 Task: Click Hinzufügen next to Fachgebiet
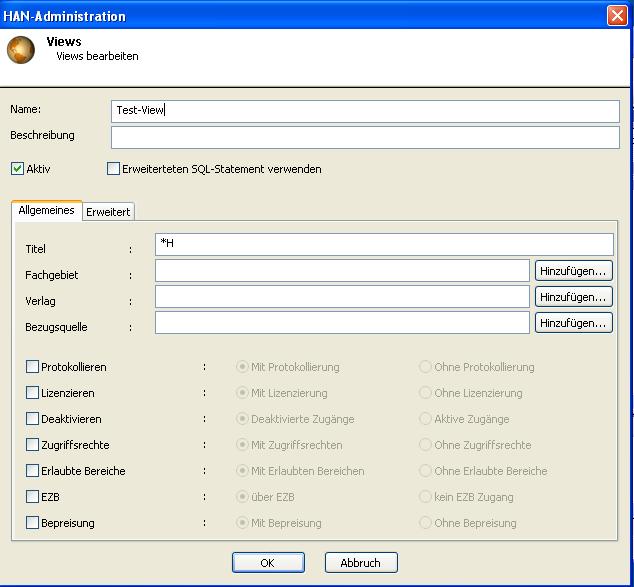[x=573, y=271]
